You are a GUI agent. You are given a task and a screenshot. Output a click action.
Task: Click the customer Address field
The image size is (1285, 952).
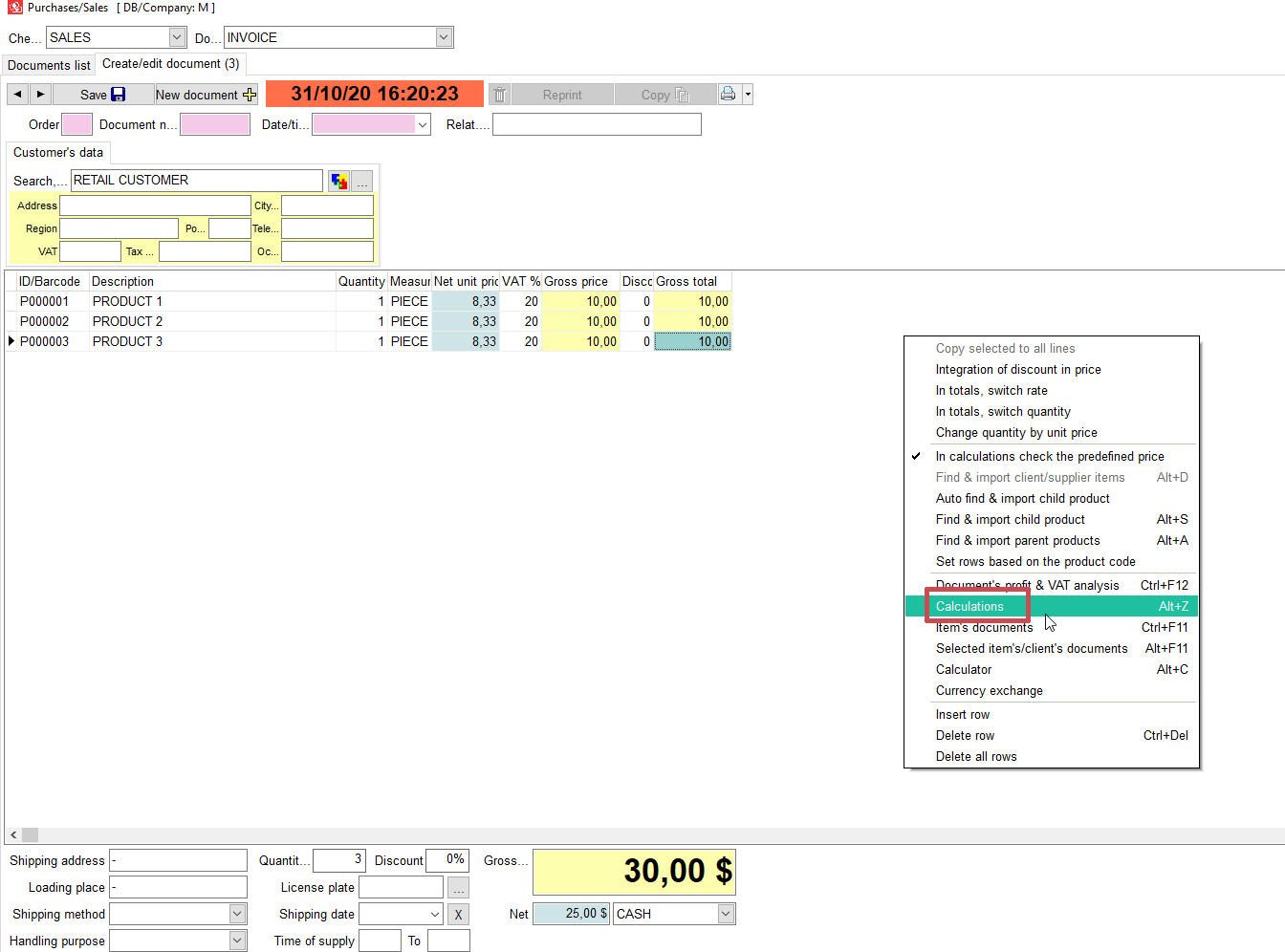155,206
